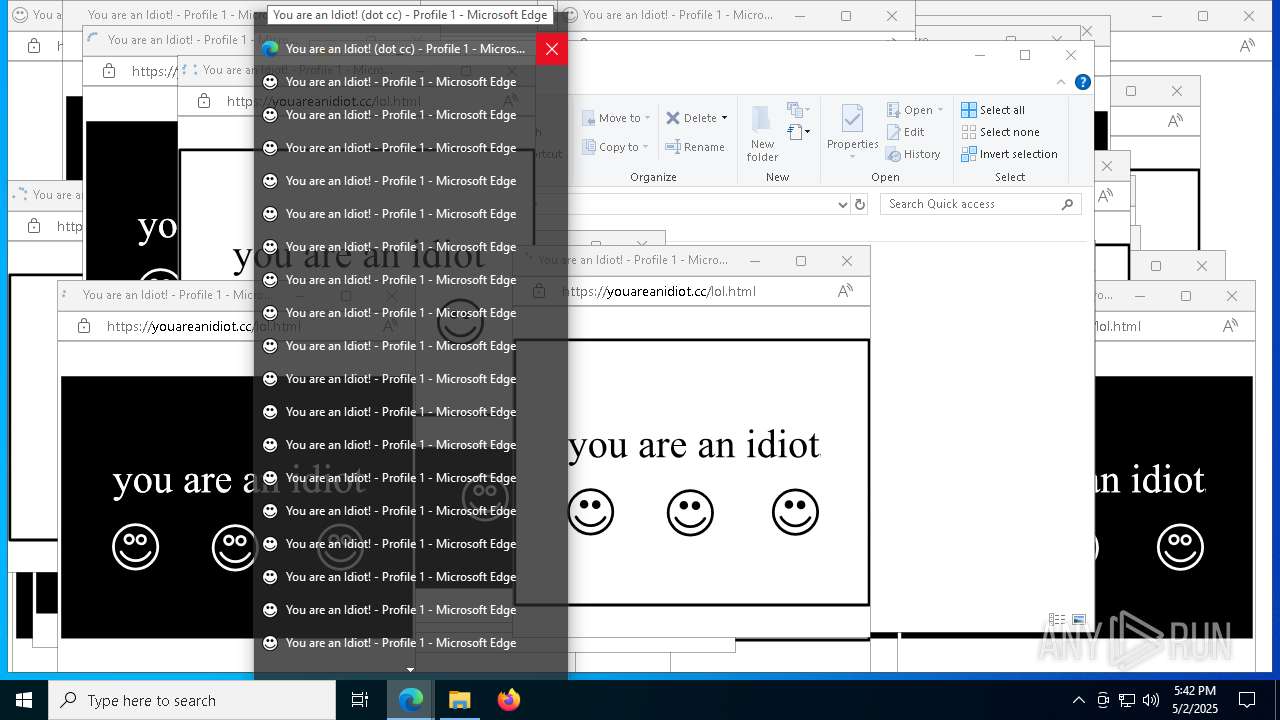Switch File Explorer to large icons view
The height and width of the screenshot is (720, 1280).
pos(1078,620)
